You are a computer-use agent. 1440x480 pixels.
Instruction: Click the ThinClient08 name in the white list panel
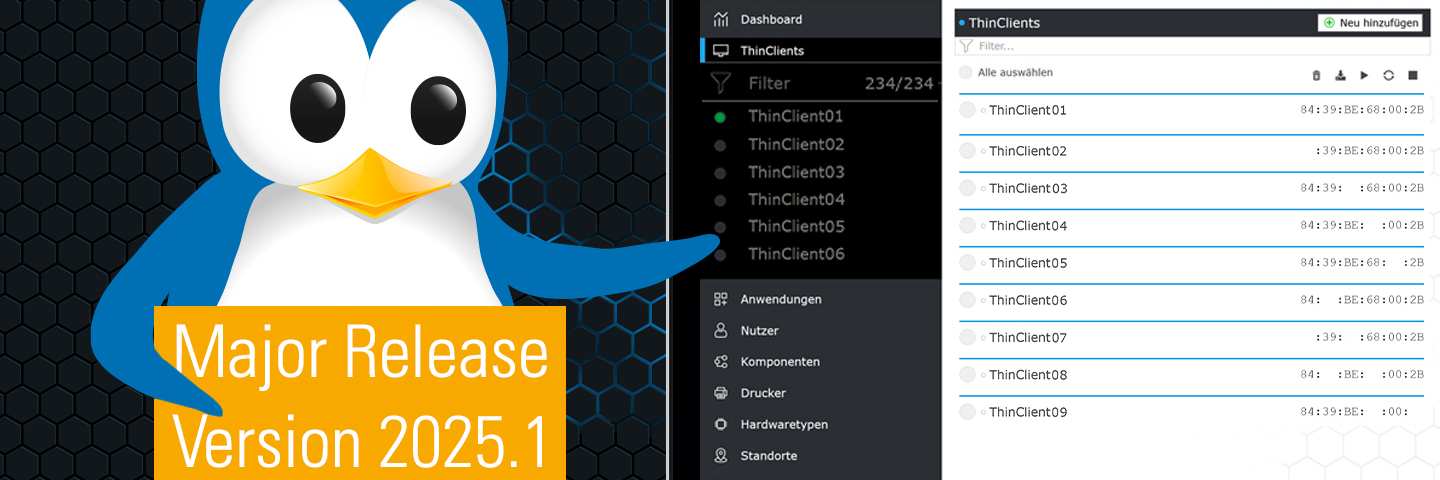1028,375
